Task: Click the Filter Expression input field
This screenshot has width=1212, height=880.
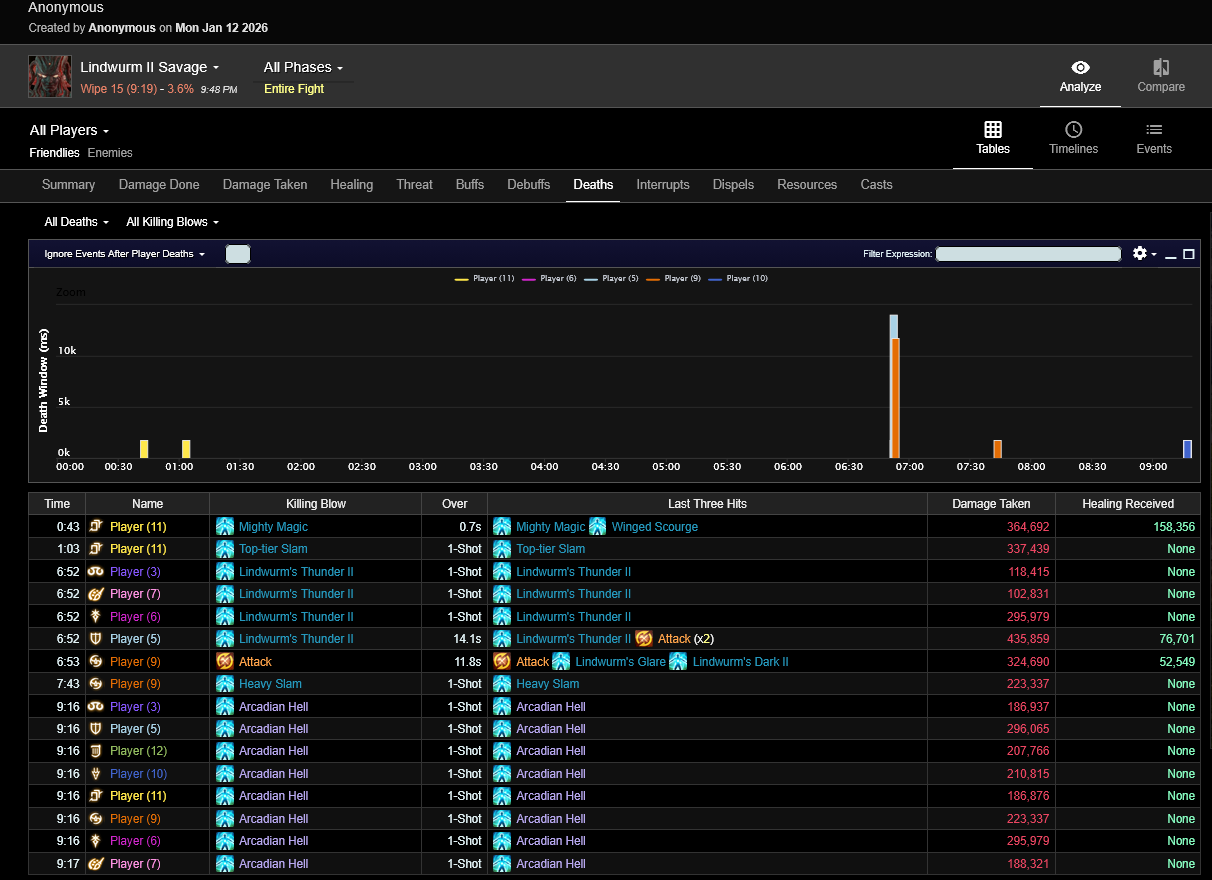Action: coord(1027,254)
